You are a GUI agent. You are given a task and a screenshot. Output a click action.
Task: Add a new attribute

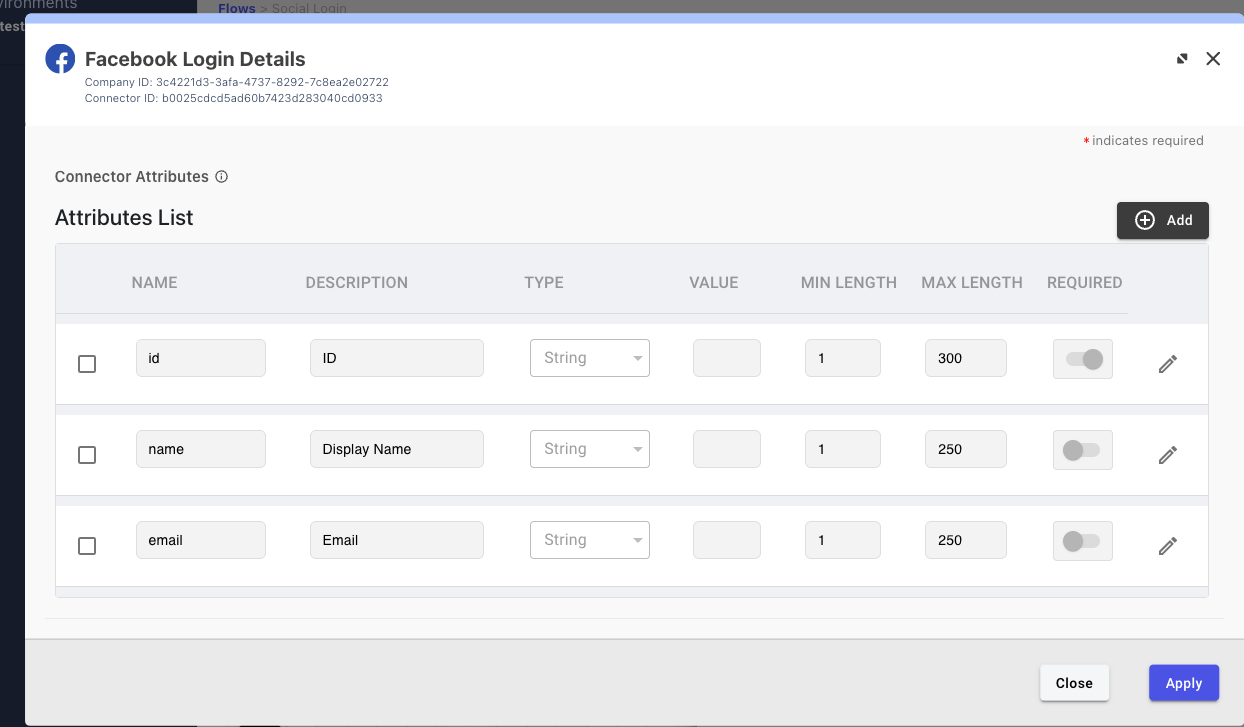pos(1163,220)
